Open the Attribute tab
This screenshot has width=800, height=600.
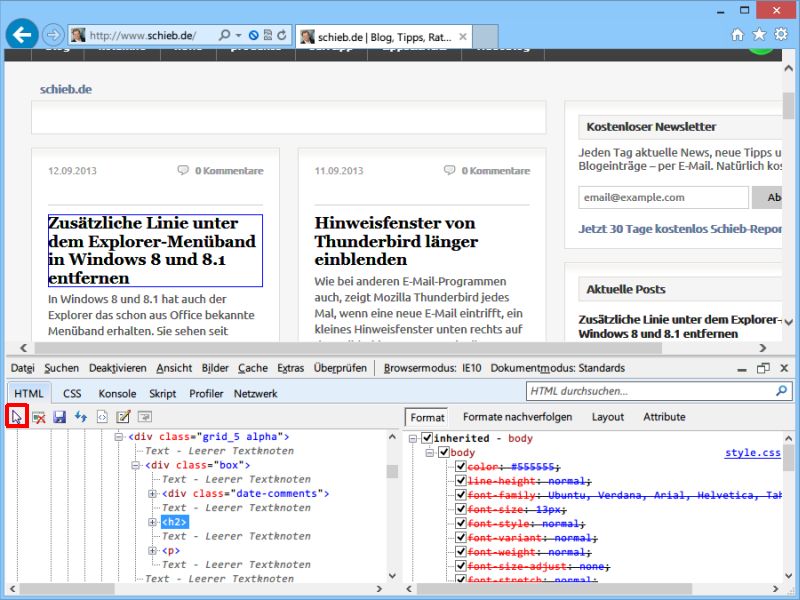pos(664,417)
